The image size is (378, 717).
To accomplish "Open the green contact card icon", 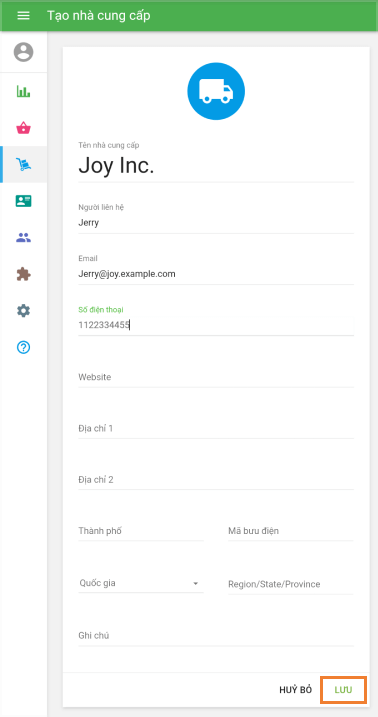I will tap(23, 201).
